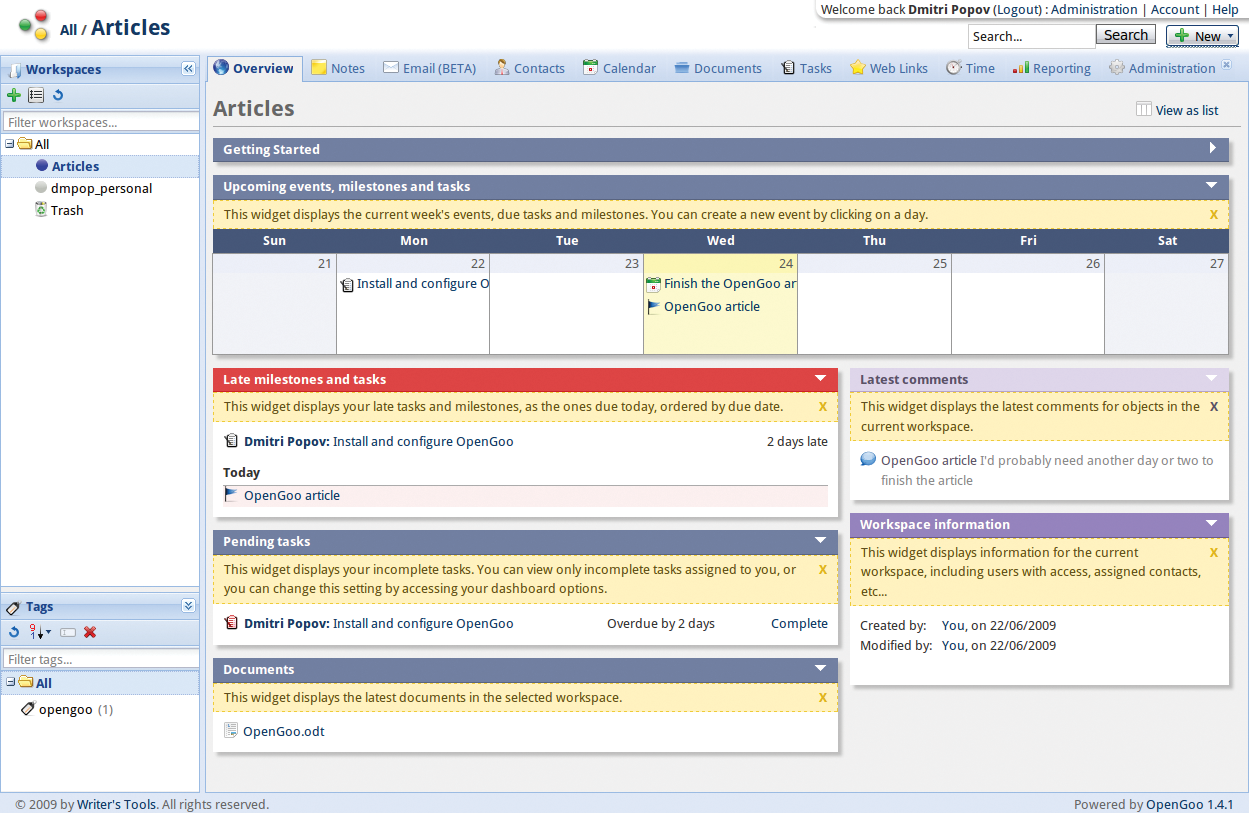Collapse the Documents widget
The height and width of the screenshot is (813, 1249).
click(821, 668)
